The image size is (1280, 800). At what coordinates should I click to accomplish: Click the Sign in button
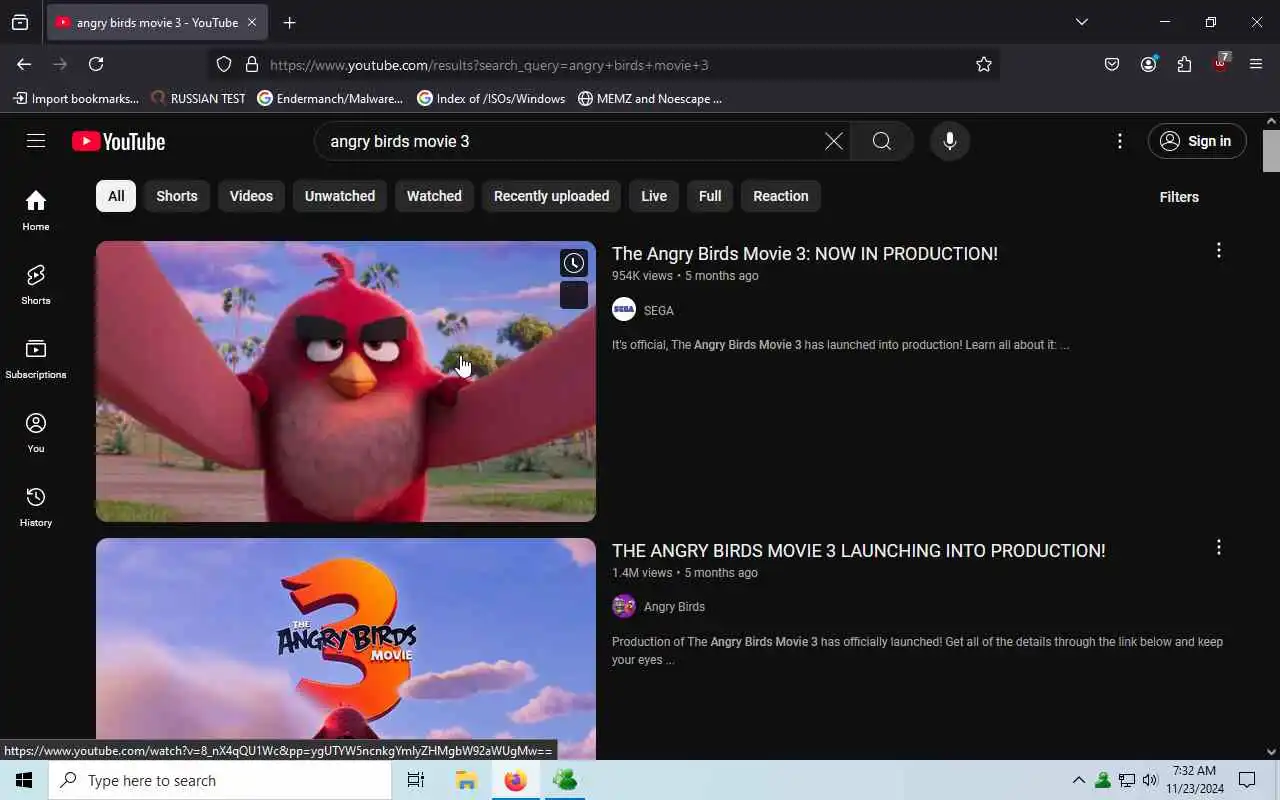point(1197,141)
